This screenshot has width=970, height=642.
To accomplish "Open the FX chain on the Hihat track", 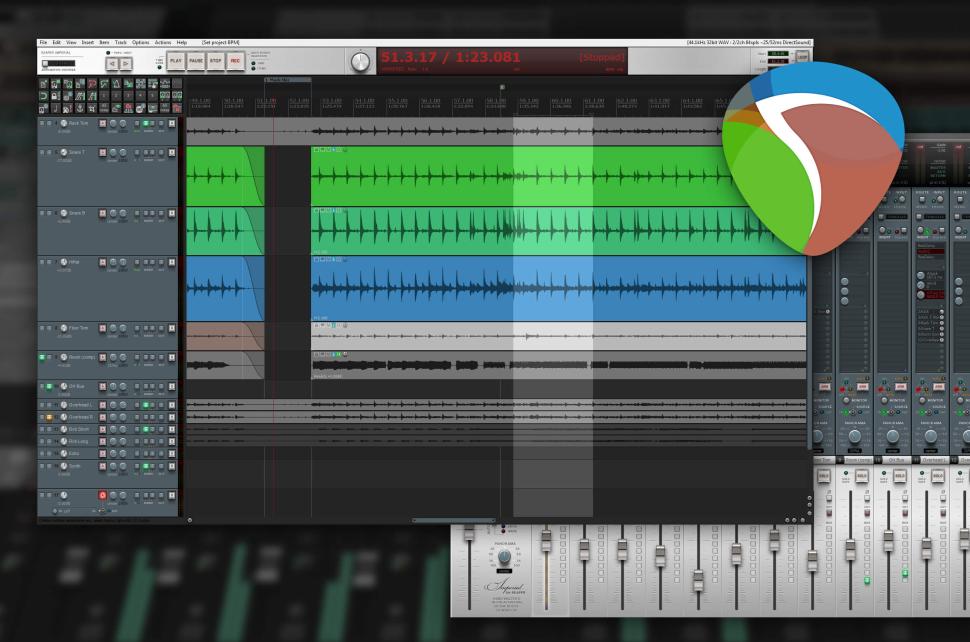I will (x=136, y=262).
